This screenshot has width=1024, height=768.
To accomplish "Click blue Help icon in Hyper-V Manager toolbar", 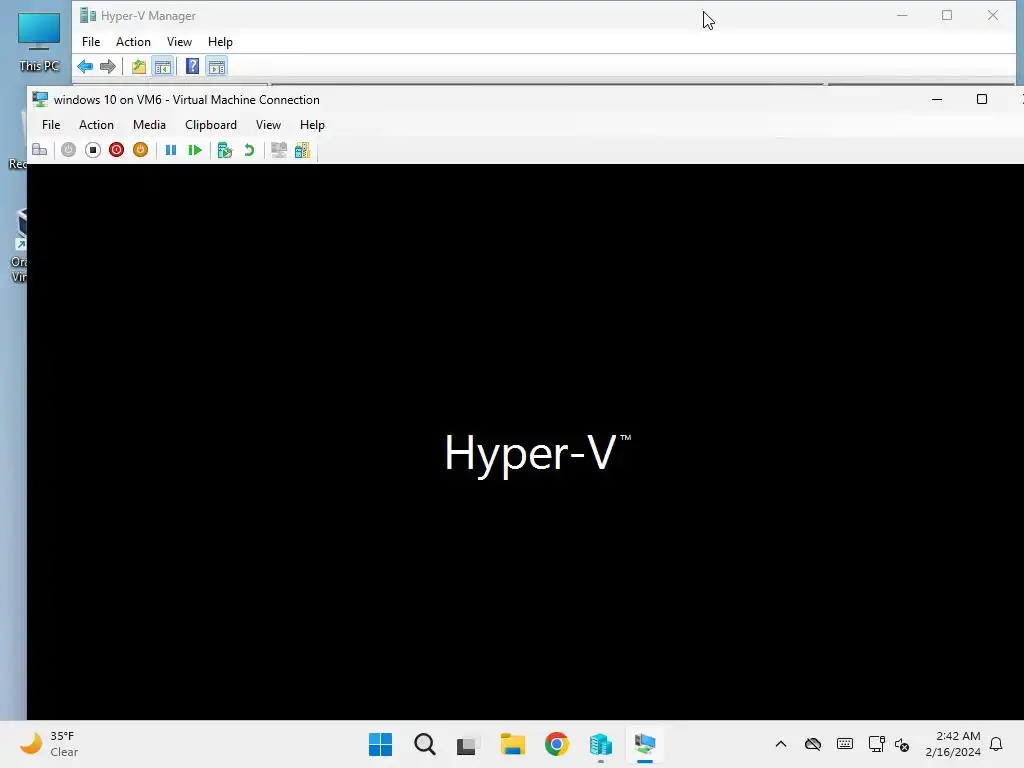I will 193,67.
